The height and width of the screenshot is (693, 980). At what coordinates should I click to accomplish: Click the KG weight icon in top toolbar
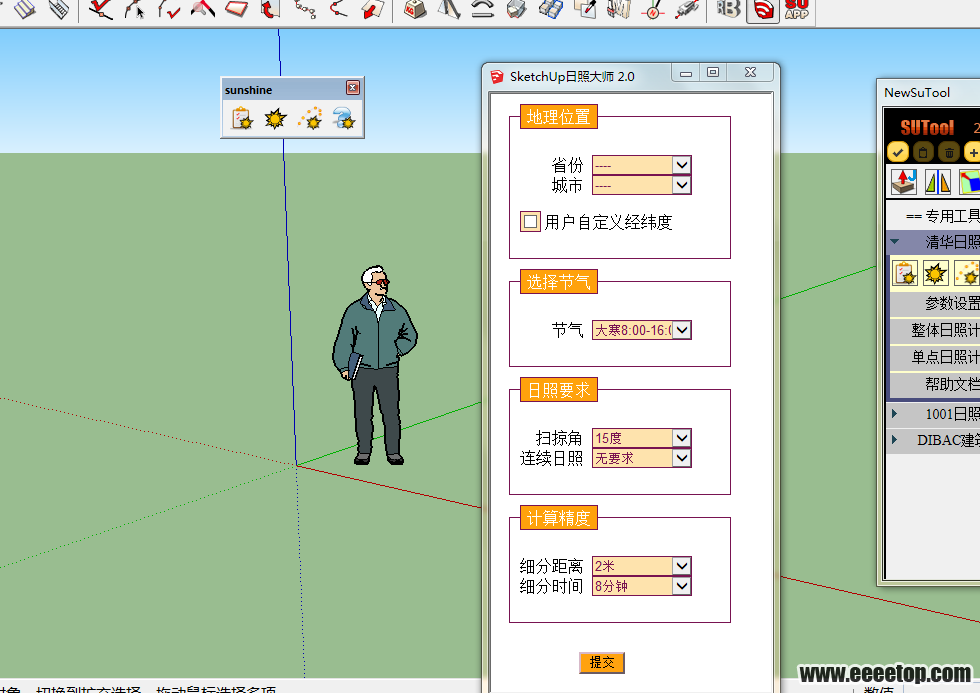(x=414, y=9)
